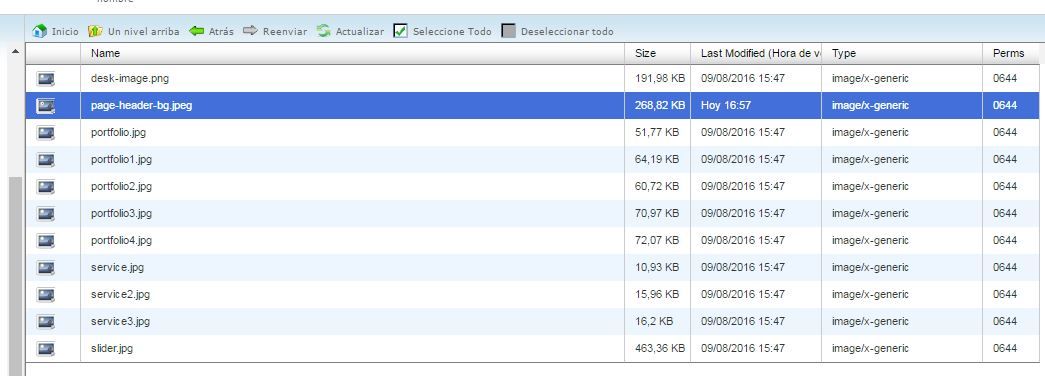Select the slider.jpg file name
The height and width of the screenshot is (376, 1045).
(112, 348)
